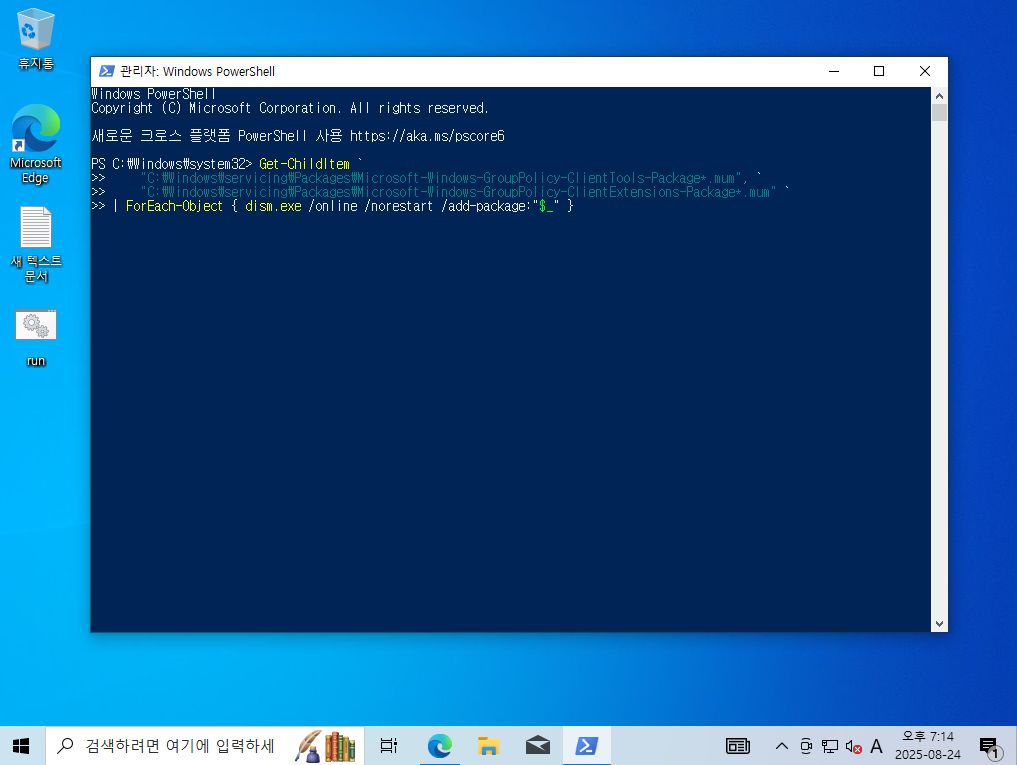Image resolution: width=1017 pixels, height=765 pixels.
Task: Toggle the IME input mode A indicator
Action: tap(876, 746)
